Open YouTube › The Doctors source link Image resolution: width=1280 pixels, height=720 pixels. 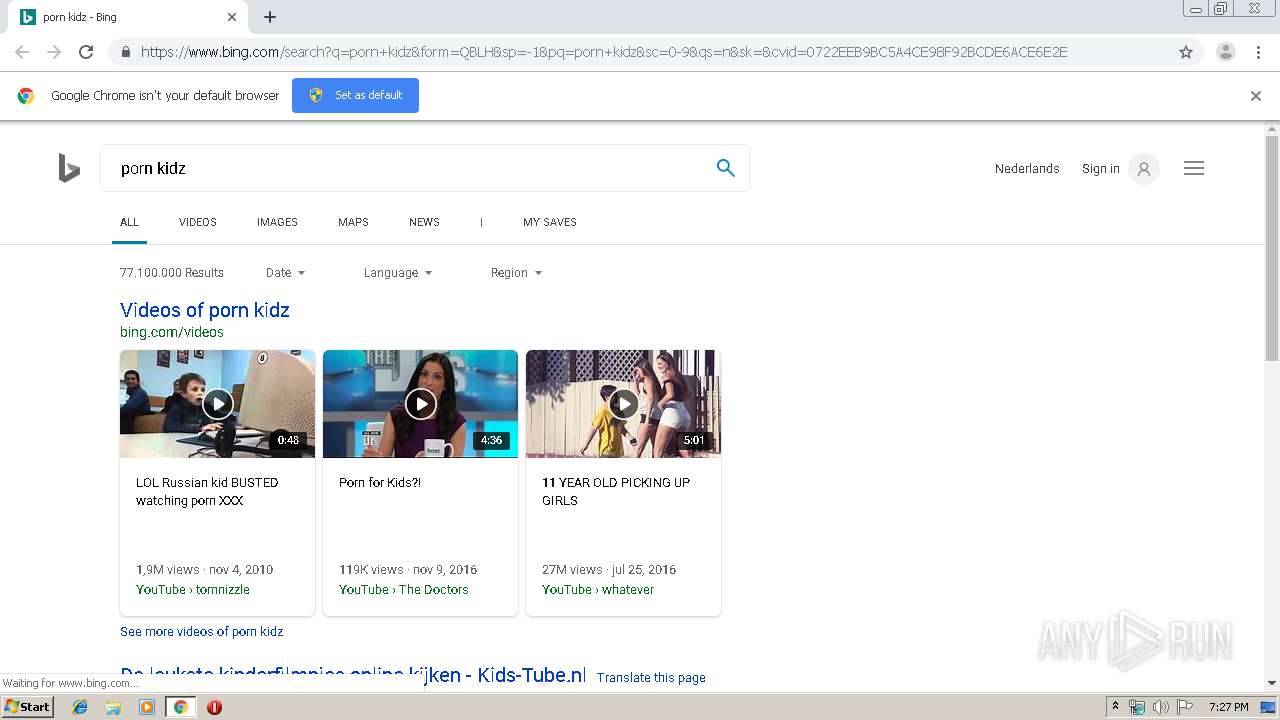(404, 590)
